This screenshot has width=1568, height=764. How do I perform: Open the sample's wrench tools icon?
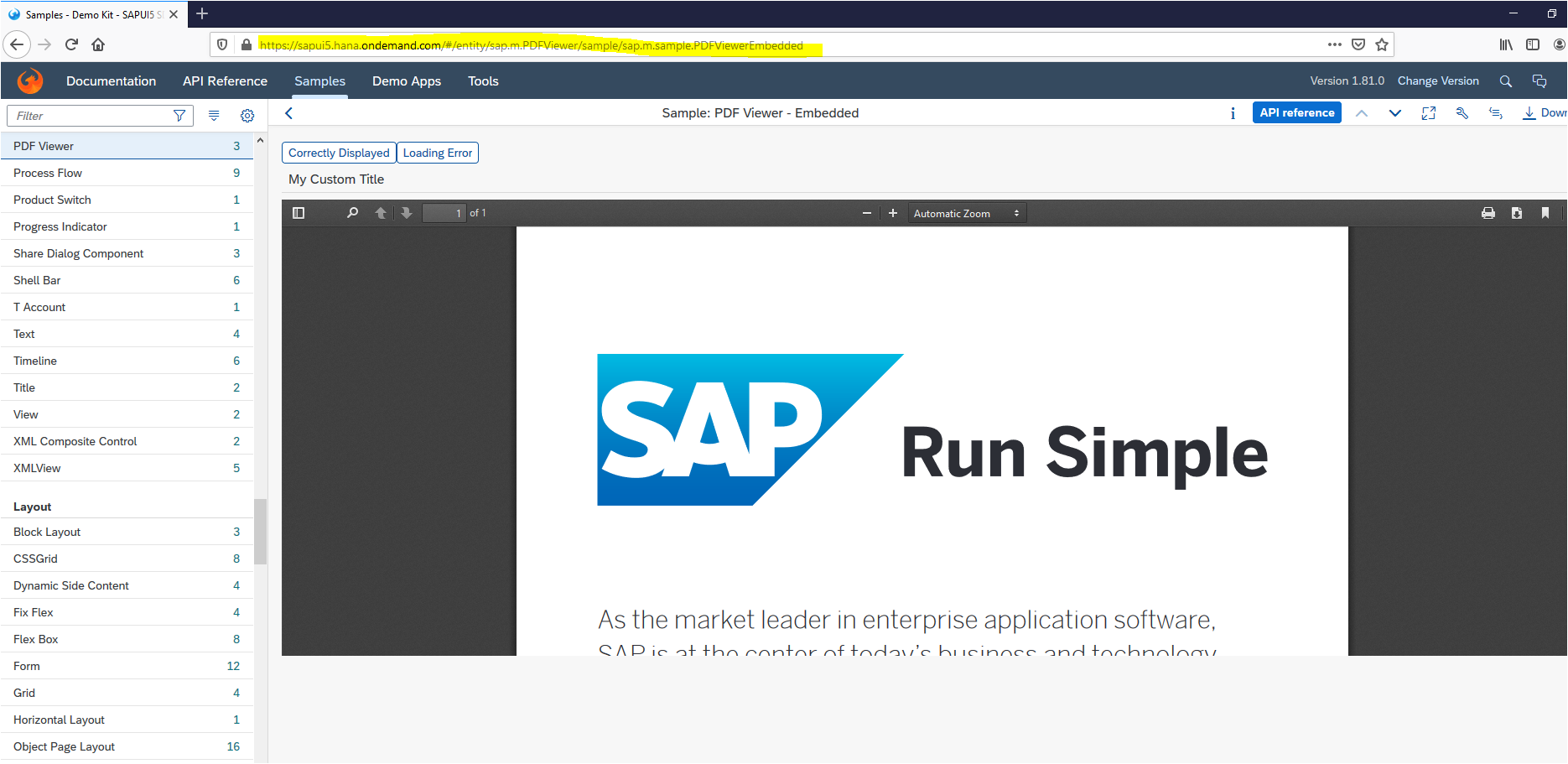click(1462, 113)
